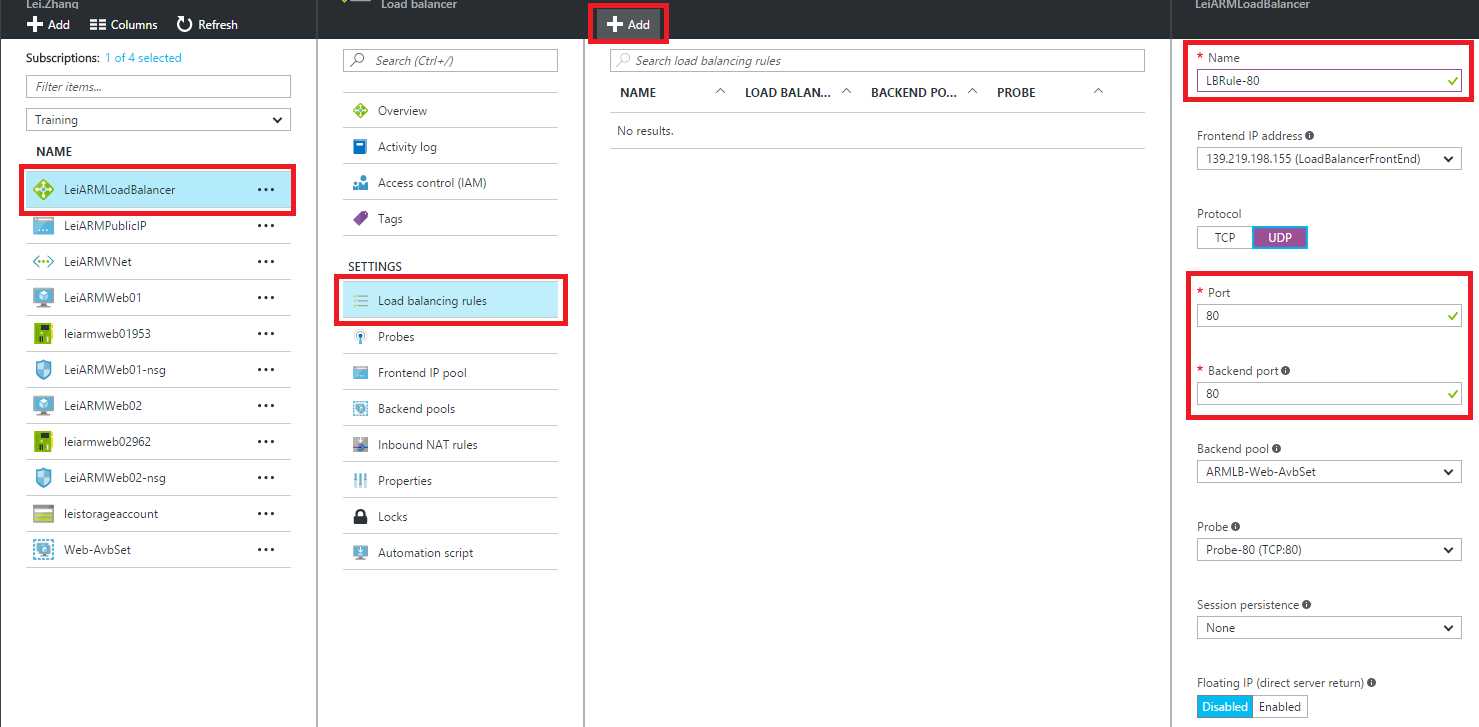
Task: Open Automation script settings
Action: pyautogui.click(x=450, y=553)
